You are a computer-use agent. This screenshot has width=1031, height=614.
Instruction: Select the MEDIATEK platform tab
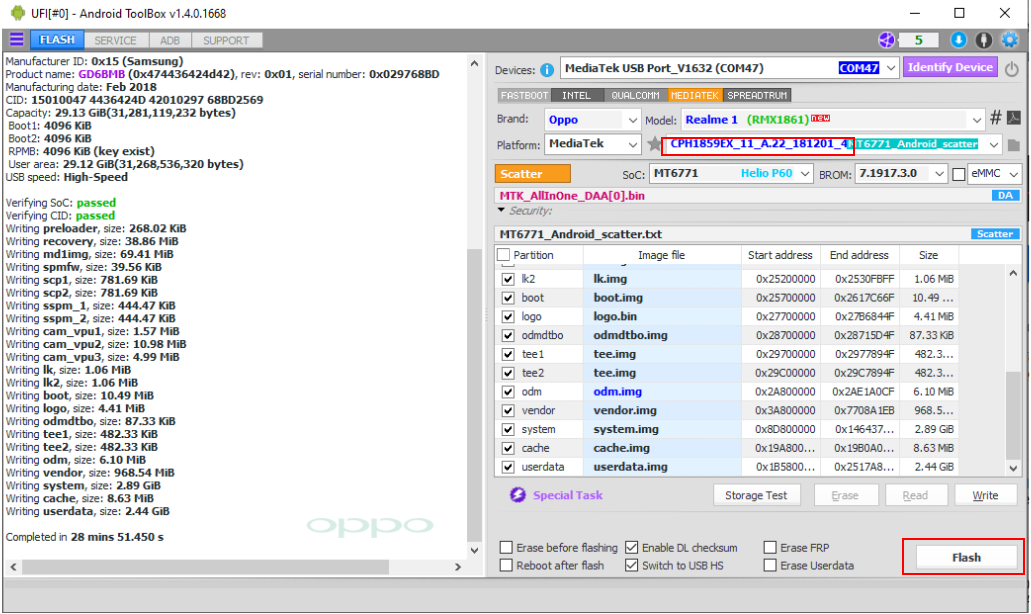coord(694,95)
